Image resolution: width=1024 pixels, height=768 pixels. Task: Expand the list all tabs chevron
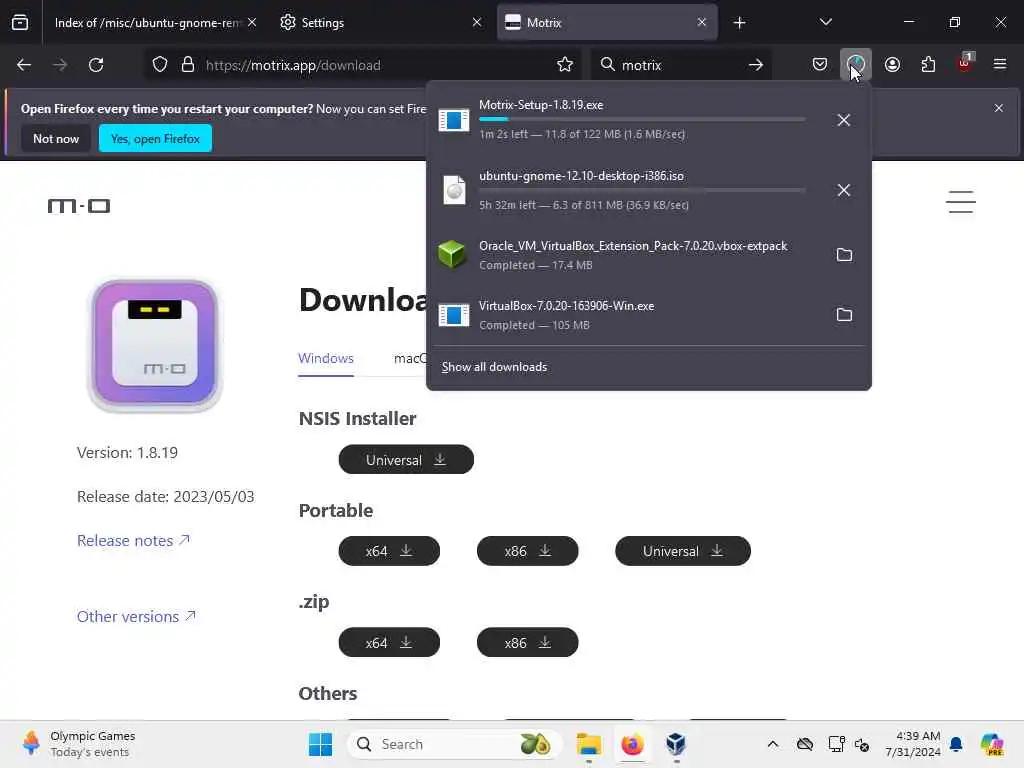[x=825, y=22]
